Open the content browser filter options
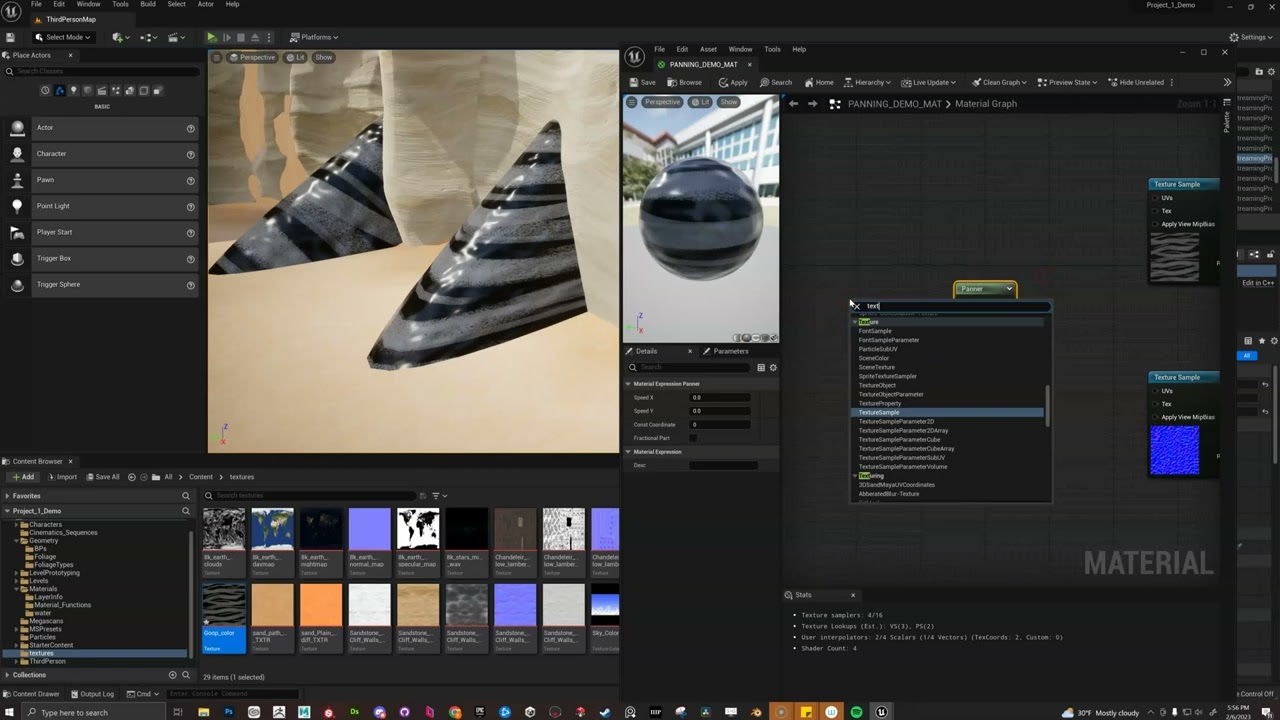The image size is (1280, 720). 438,496
